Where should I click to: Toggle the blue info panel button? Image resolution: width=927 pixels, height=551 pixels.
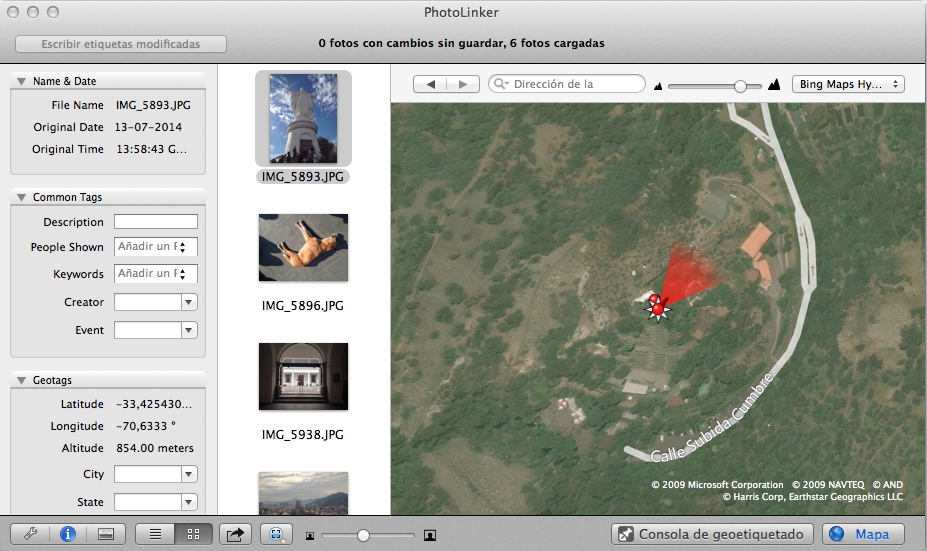pyautogui.click(x=68, y=534)
